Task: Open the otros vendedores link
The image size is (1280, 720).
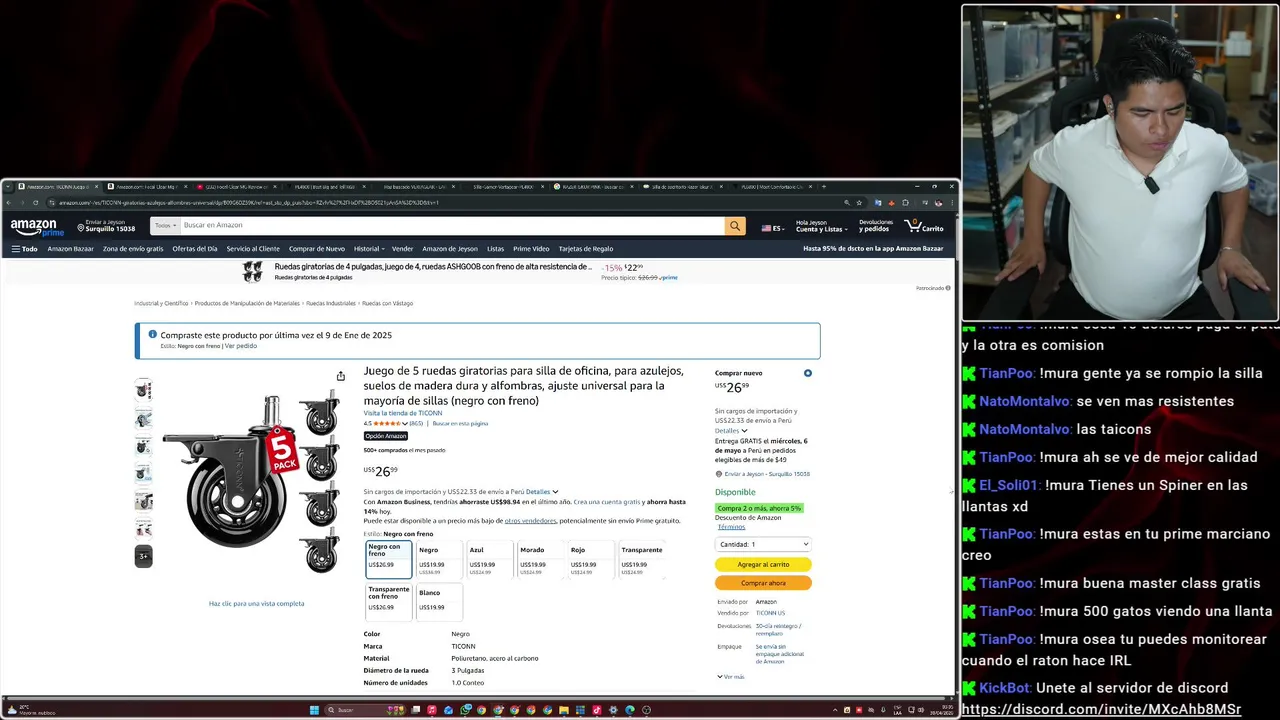Action: point(530,520)
